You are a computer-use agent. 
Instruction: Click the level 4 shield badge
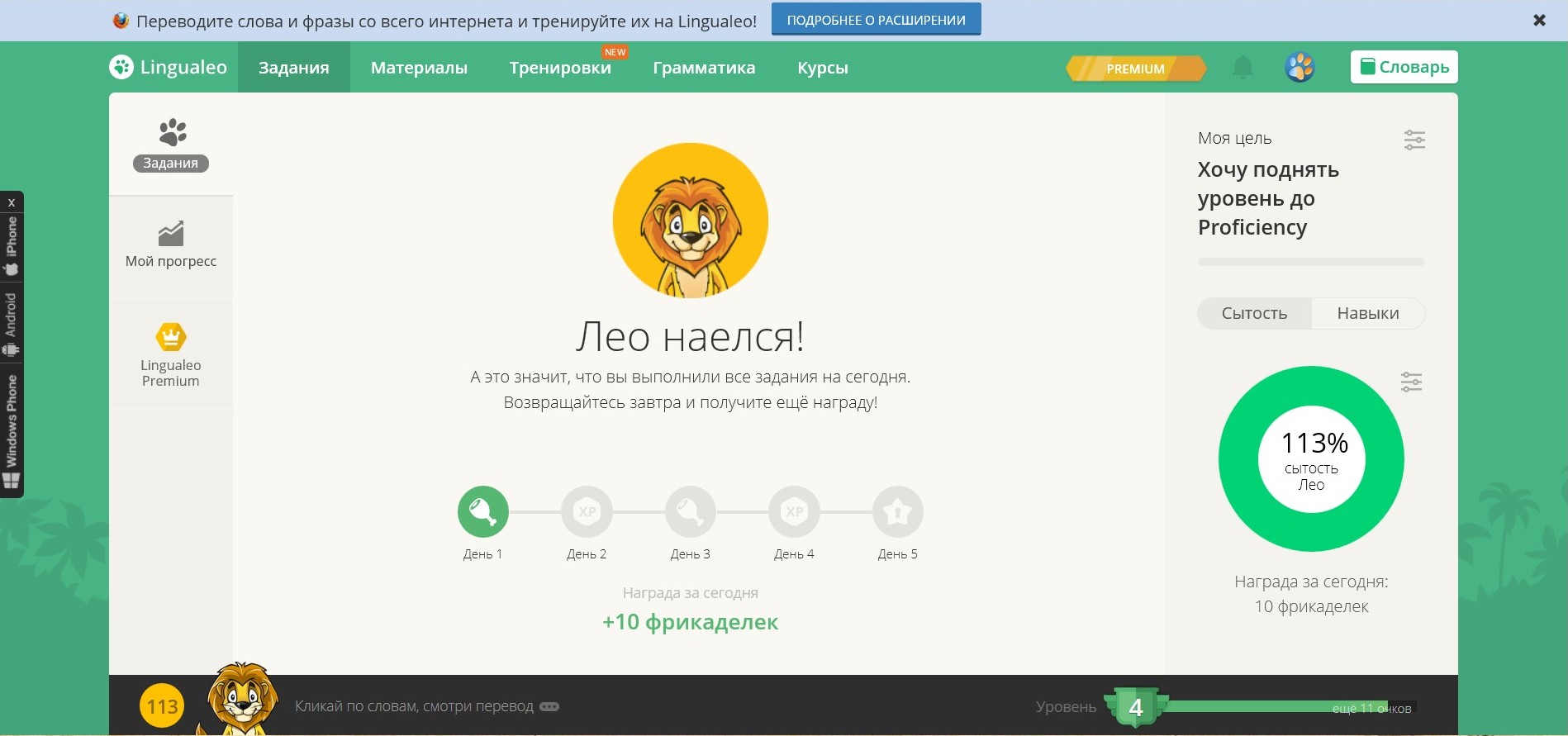pyautogui.click(x=1136, y=707)
